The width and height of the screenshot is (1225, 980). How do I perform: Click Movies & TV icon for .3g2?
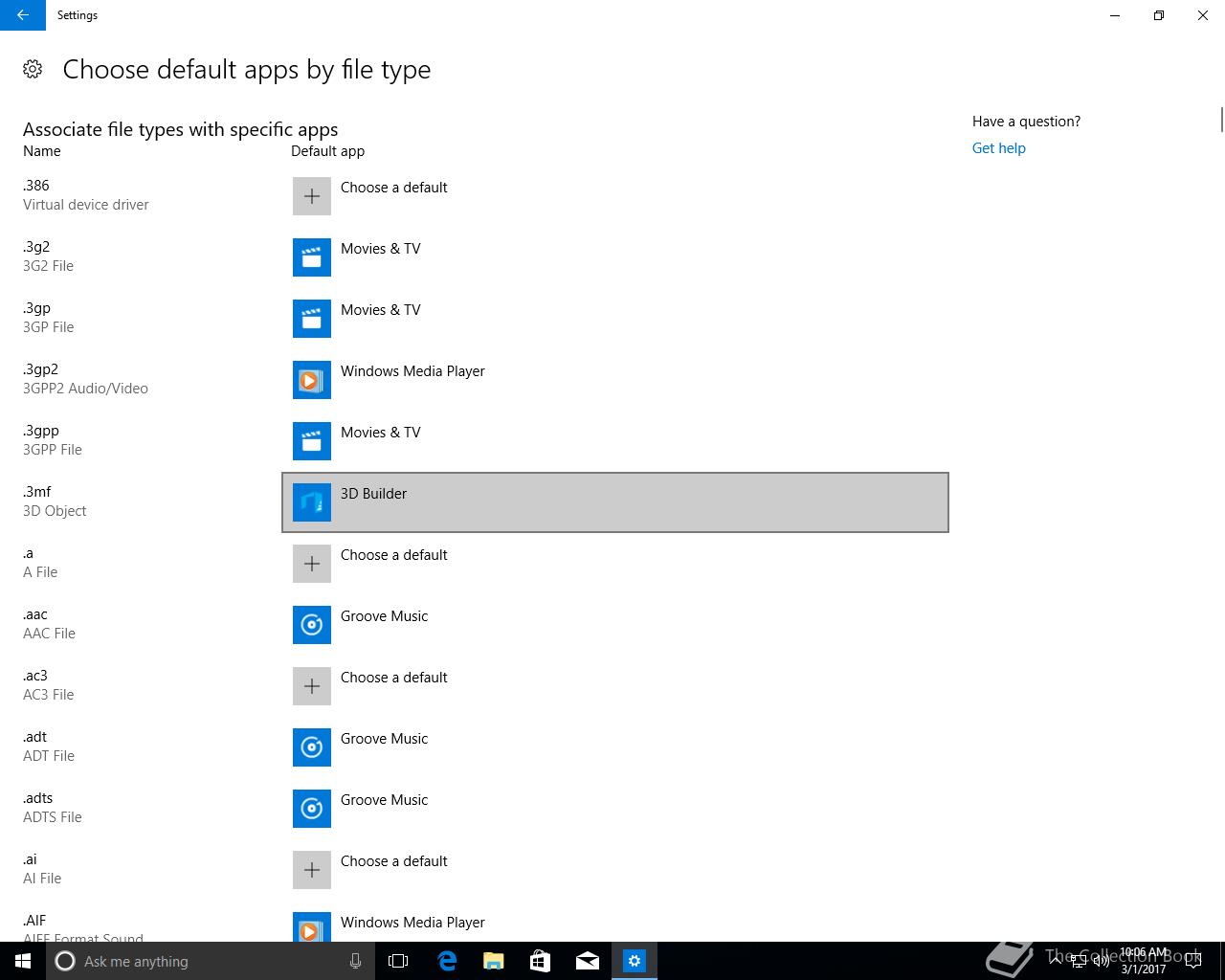click(x=312, y=257)
